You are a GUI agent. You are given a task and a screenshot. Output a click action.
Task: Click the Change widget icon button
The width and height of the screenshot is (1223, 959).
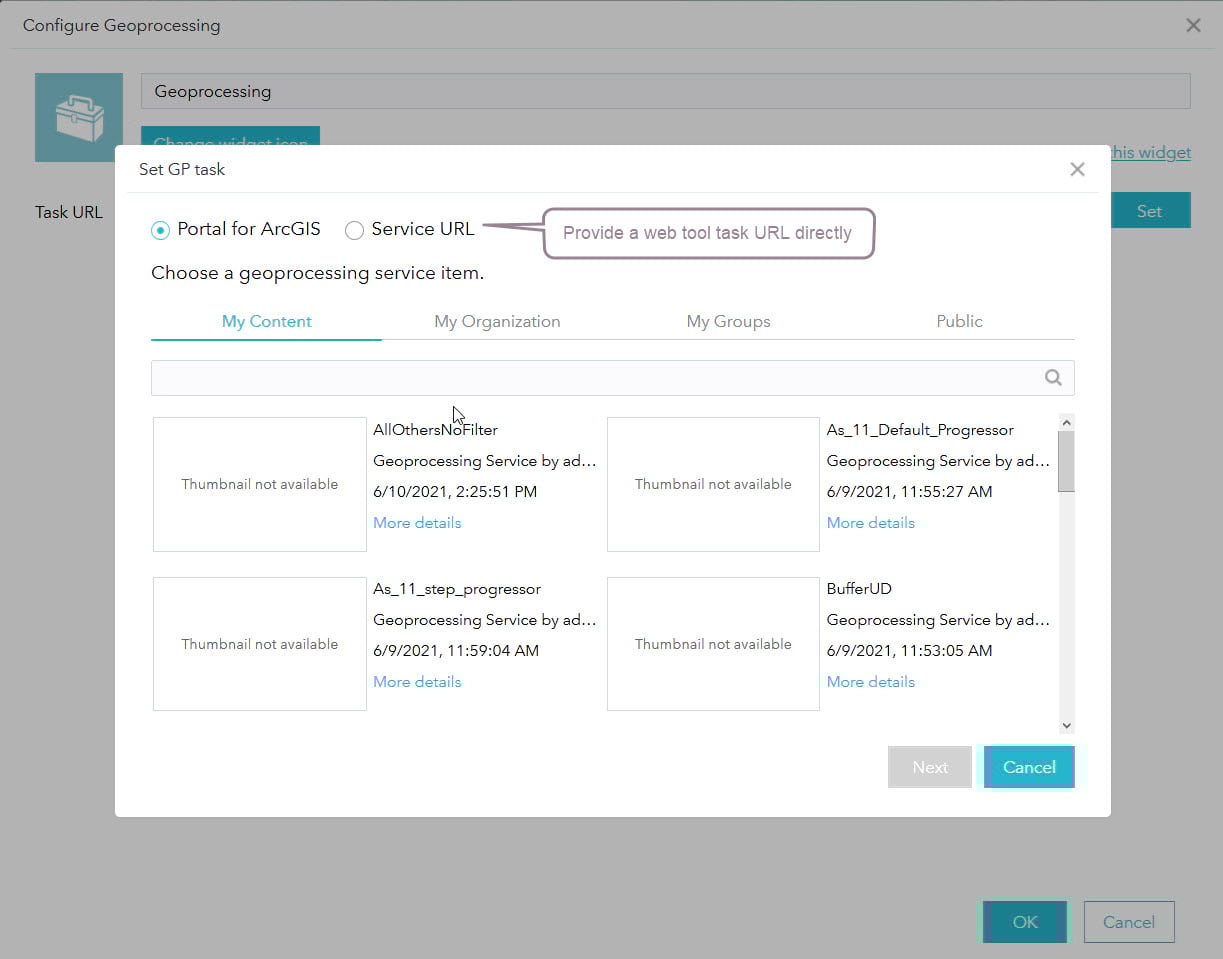click(230, 140)
